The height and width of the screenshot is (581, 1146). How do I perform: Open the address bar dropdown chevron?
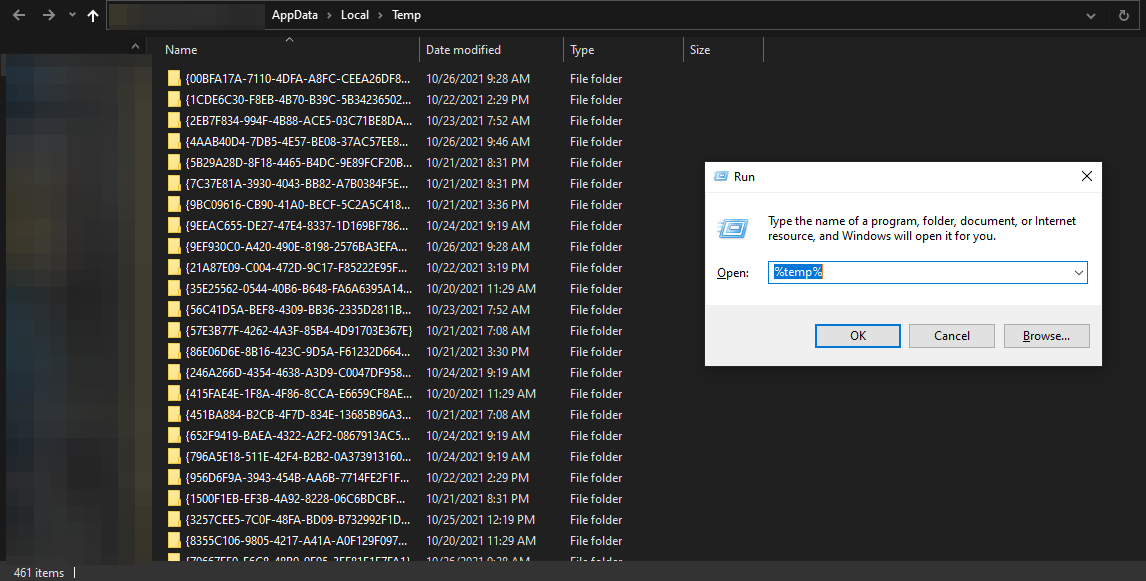1092,14
